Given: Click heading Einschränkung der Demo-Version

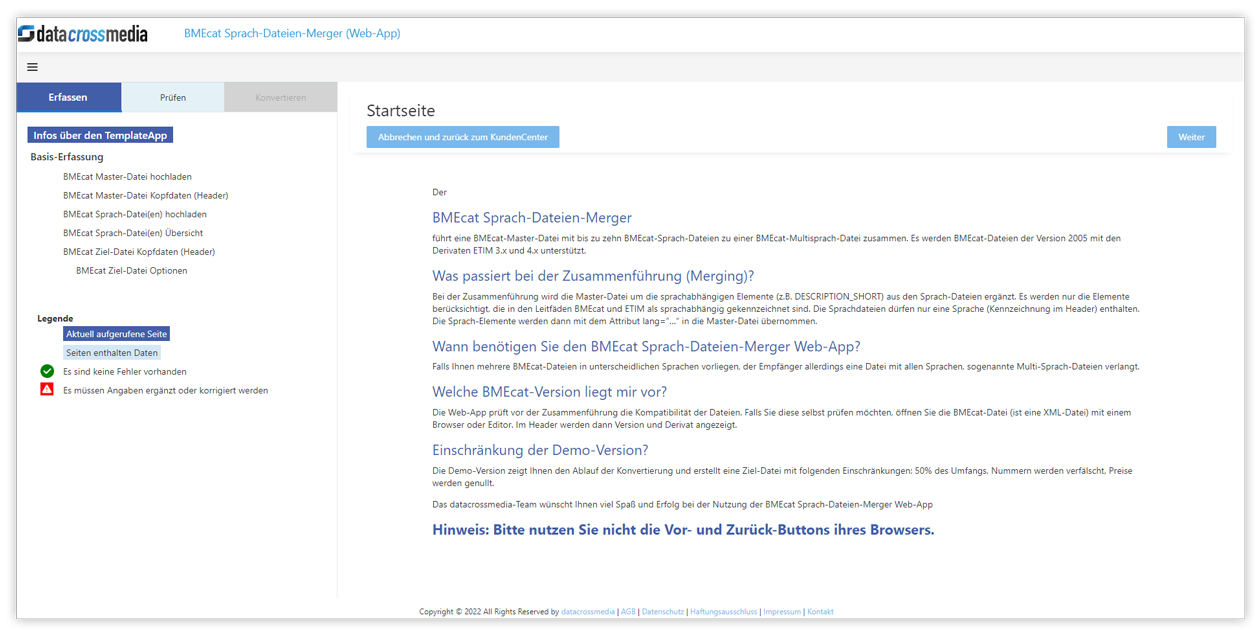Looking at the screenshot, I should click(x=540, y=450).
